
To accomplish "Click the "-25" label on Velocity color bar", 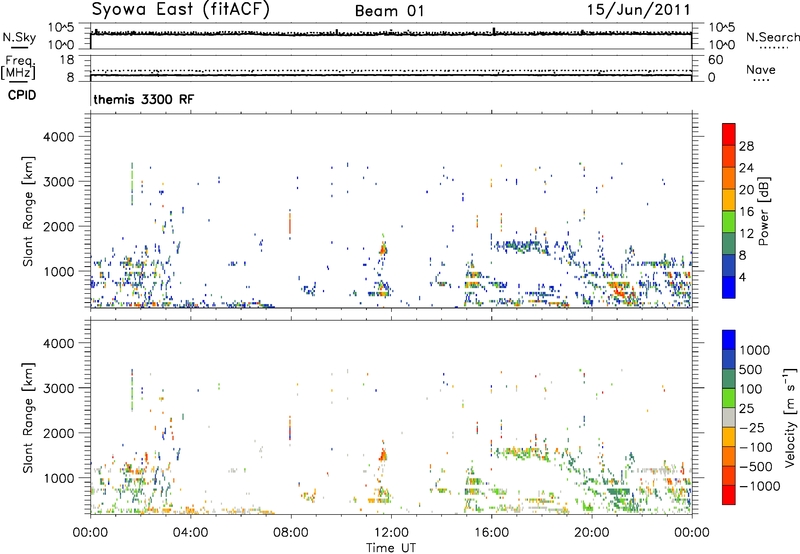I will [751, 427].
